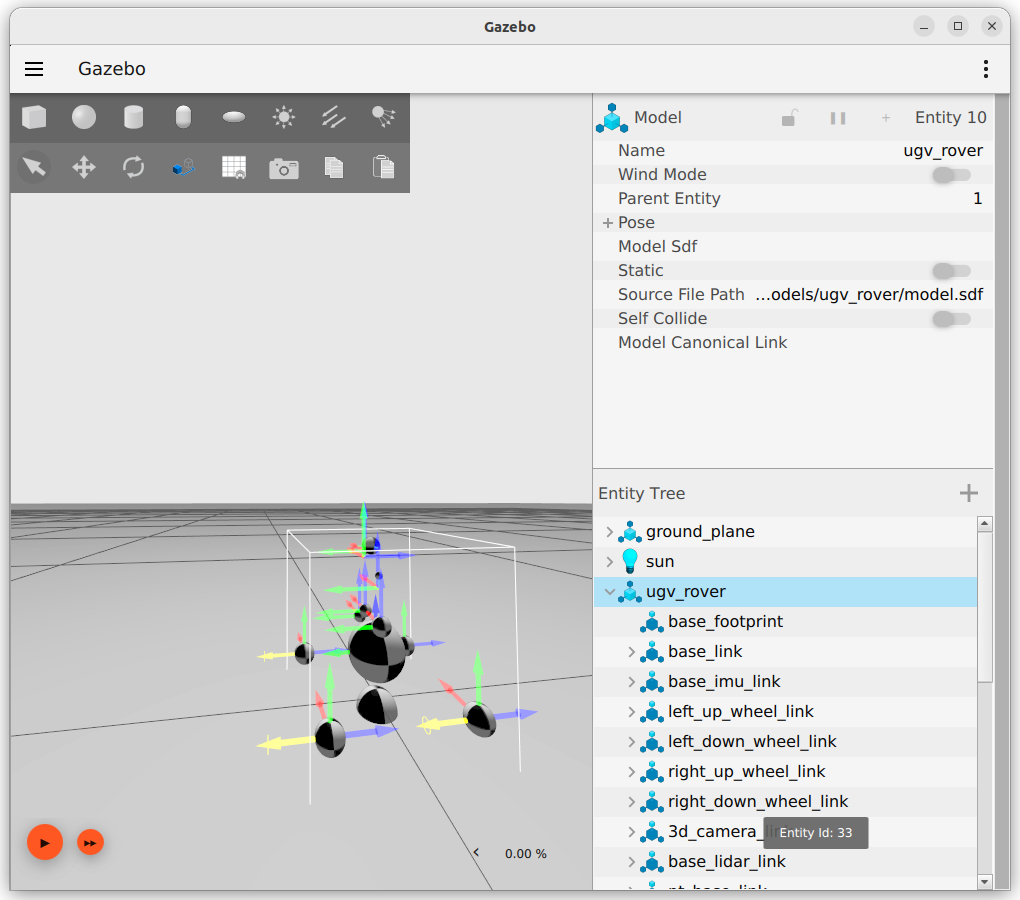1020x900 pixels.
Task: Expand the base_lidar_link tree node
Action: [x=632, y=862]
